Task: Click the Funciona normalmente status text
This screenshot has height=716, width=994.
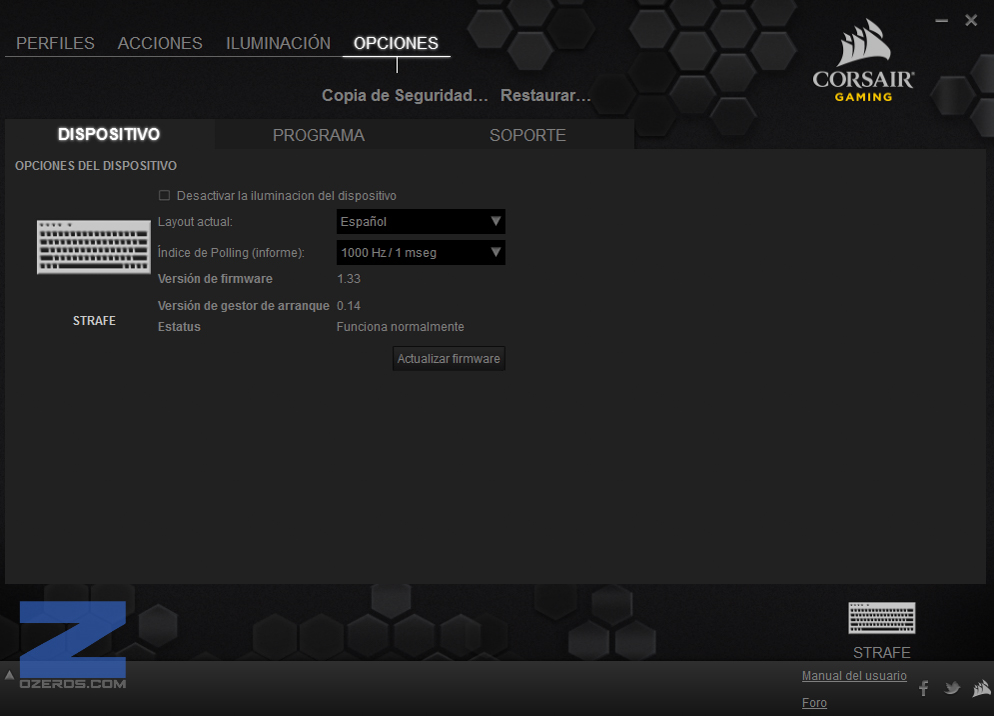Action: (x=401, y=327)
